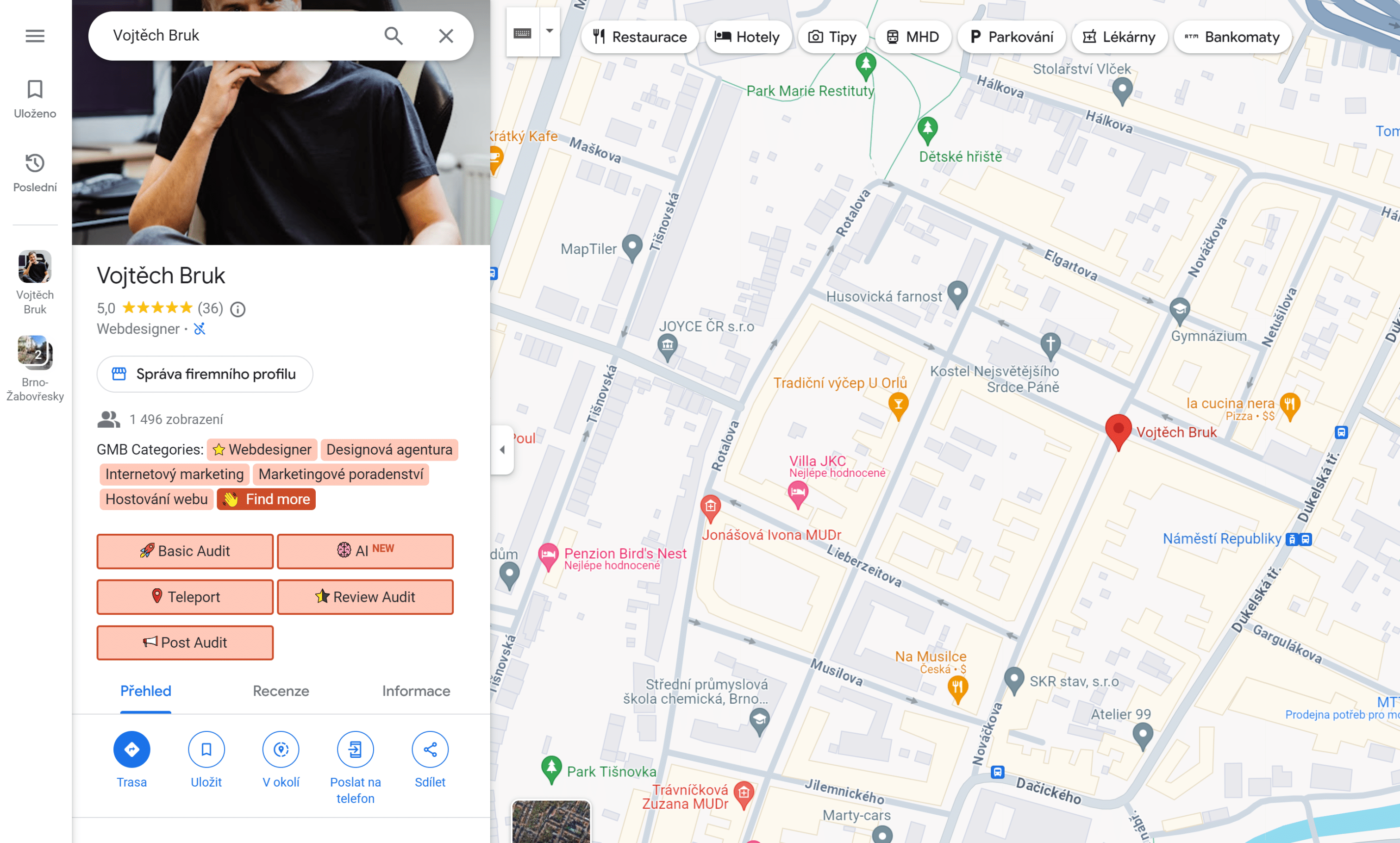The width and height of the screenshot is (1400, 843).
Task: Switch to the Recenze tab
Action: (x=281, y=691)
